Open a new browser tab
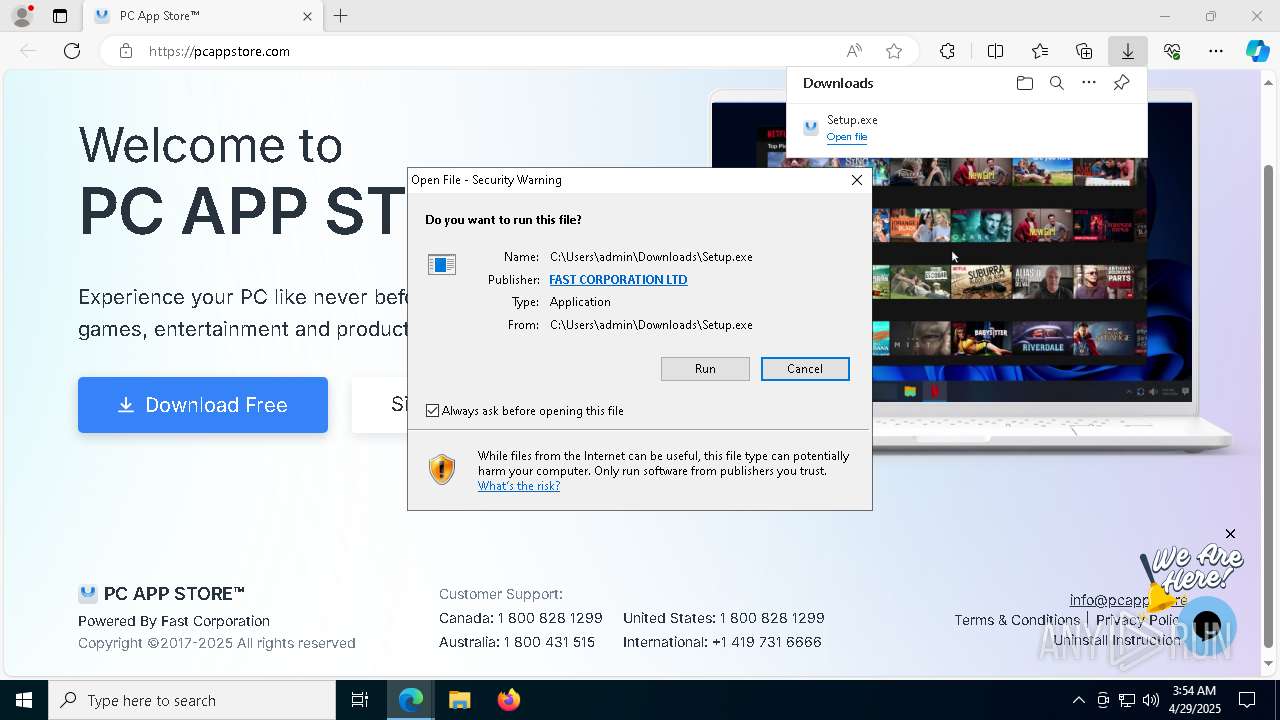 (x=341, y=16)
